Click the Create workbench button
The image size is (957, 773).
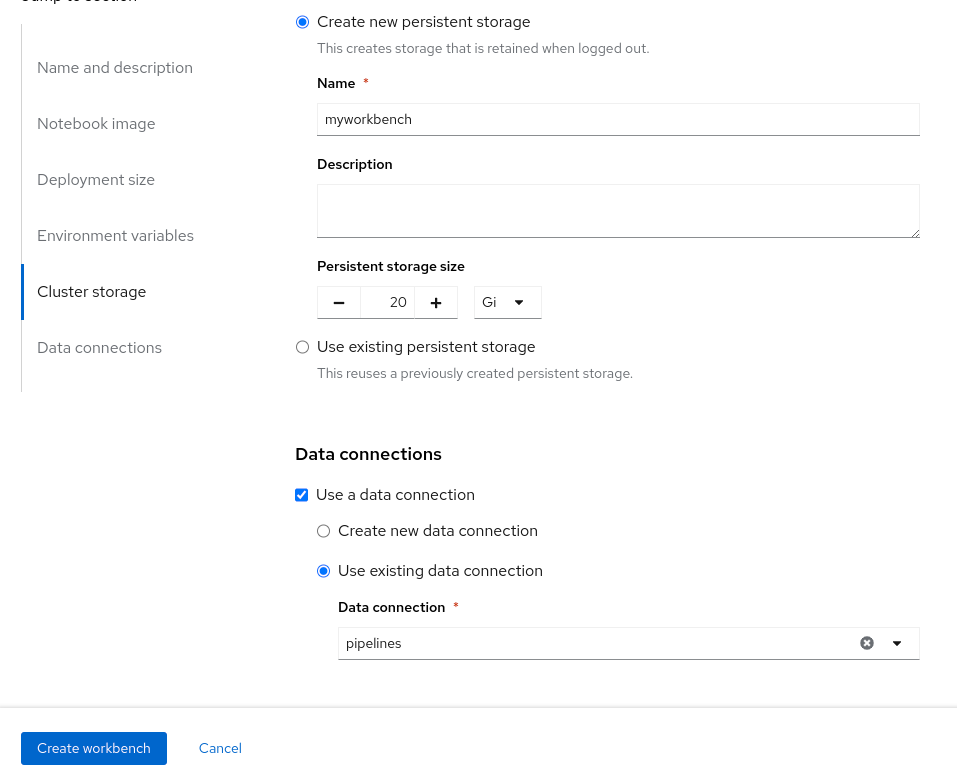point(94,748)
